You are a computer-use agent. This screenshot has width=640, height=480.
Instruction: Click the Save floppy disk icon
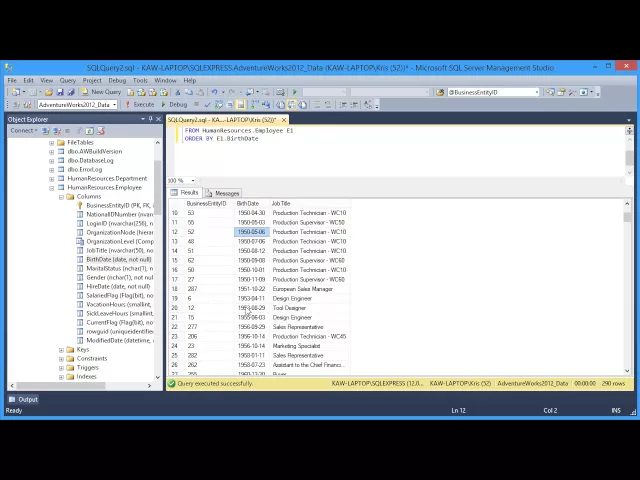(60, 92)
